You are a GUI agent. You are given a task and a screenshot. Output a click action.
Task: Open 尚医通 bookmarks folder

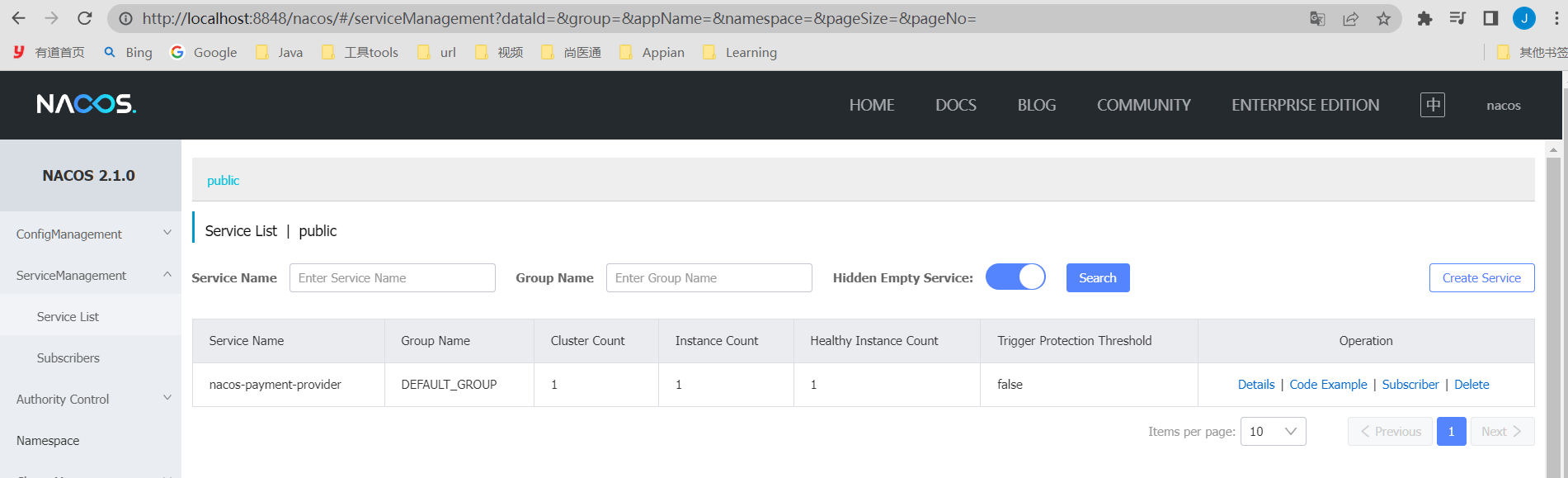click(571, 52)
